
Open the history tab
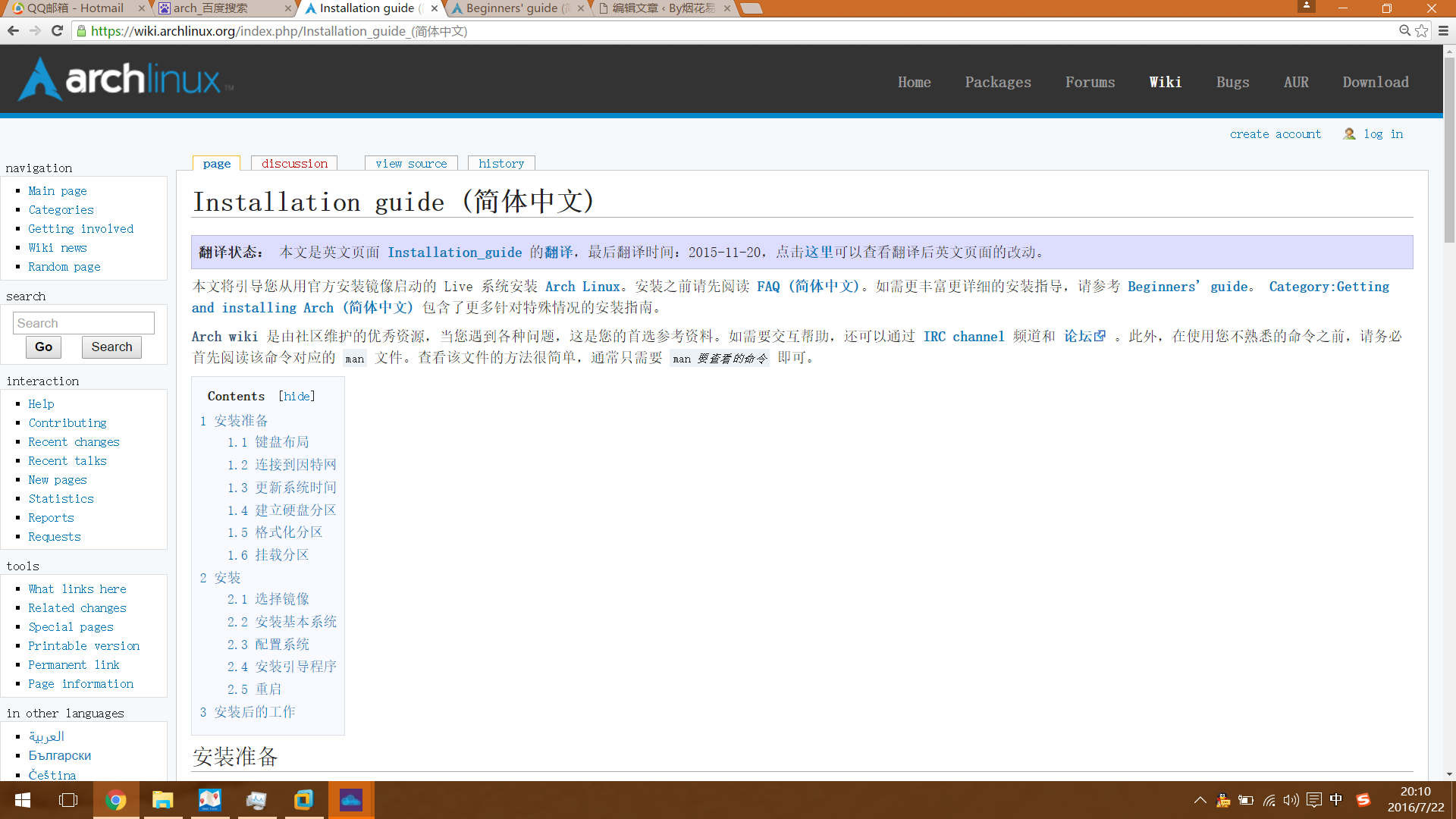501,164
